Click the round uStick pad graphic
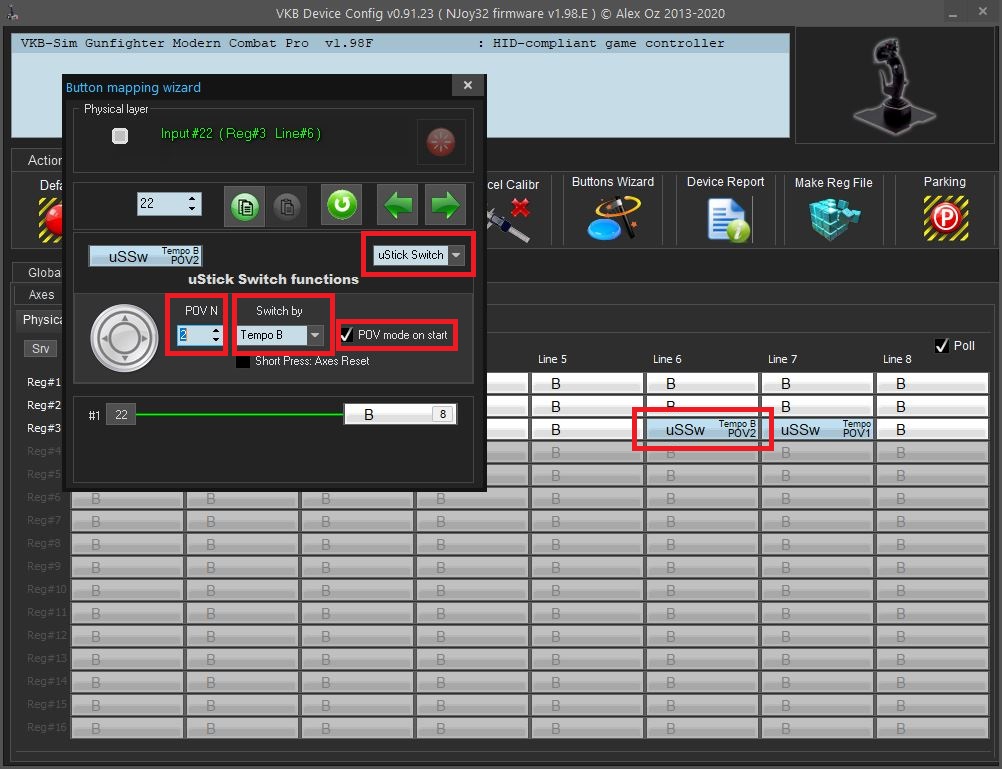Image resolution: width=1002 pixels, height=769 pixels. point(124,338)
